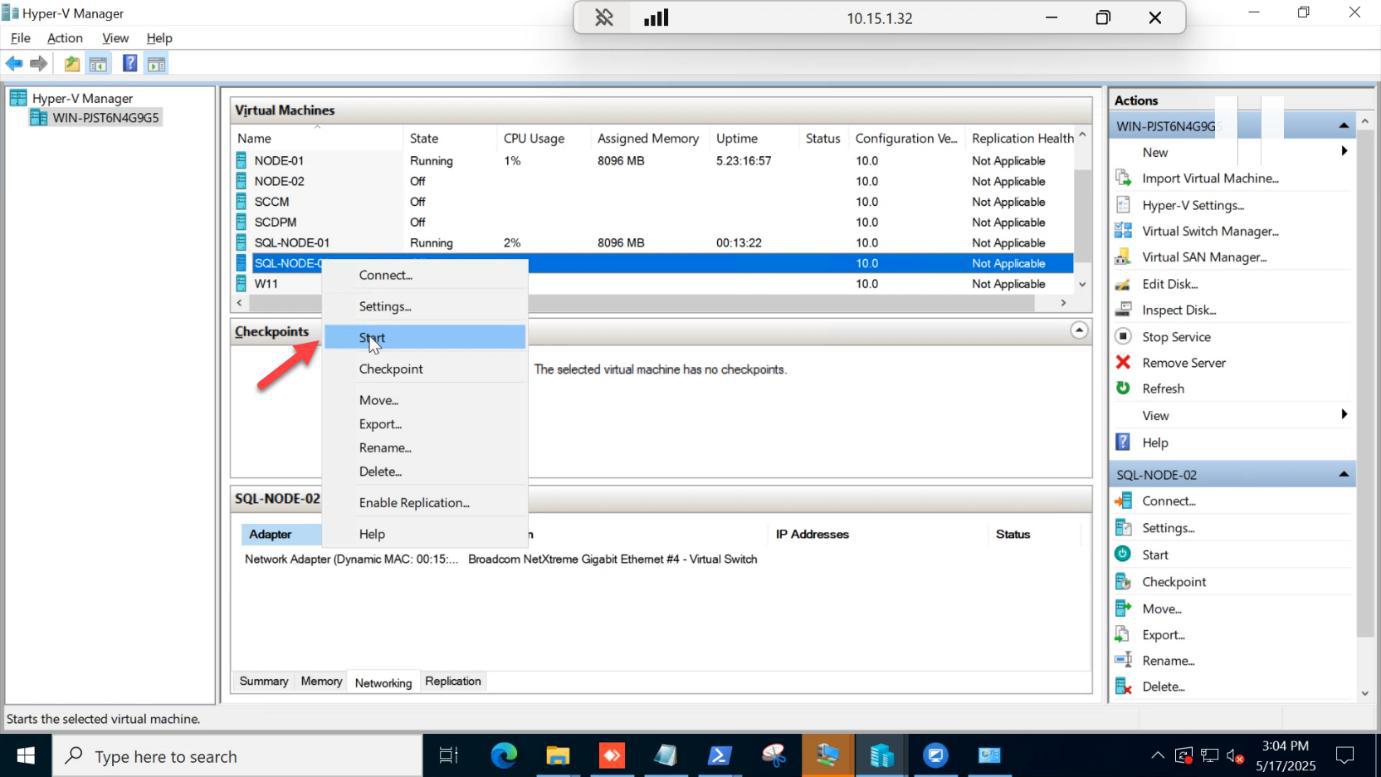Choose Enable Replication... in context menu
This screenshot has height=777, width=1381.
click(425, 503)
